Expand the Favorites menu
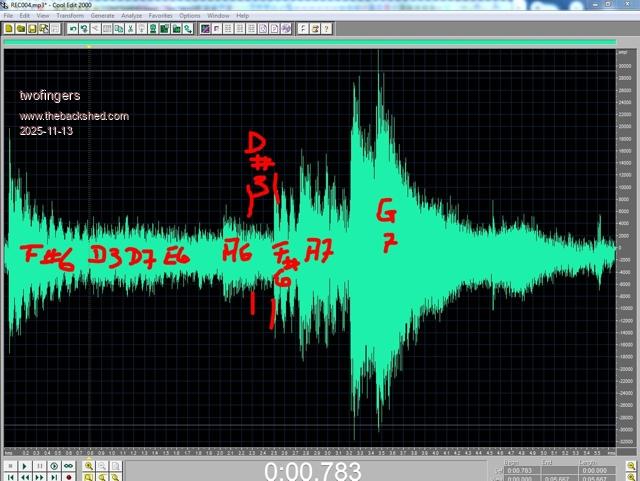This screenshot has width=640, height=481. tap(160, 16)
